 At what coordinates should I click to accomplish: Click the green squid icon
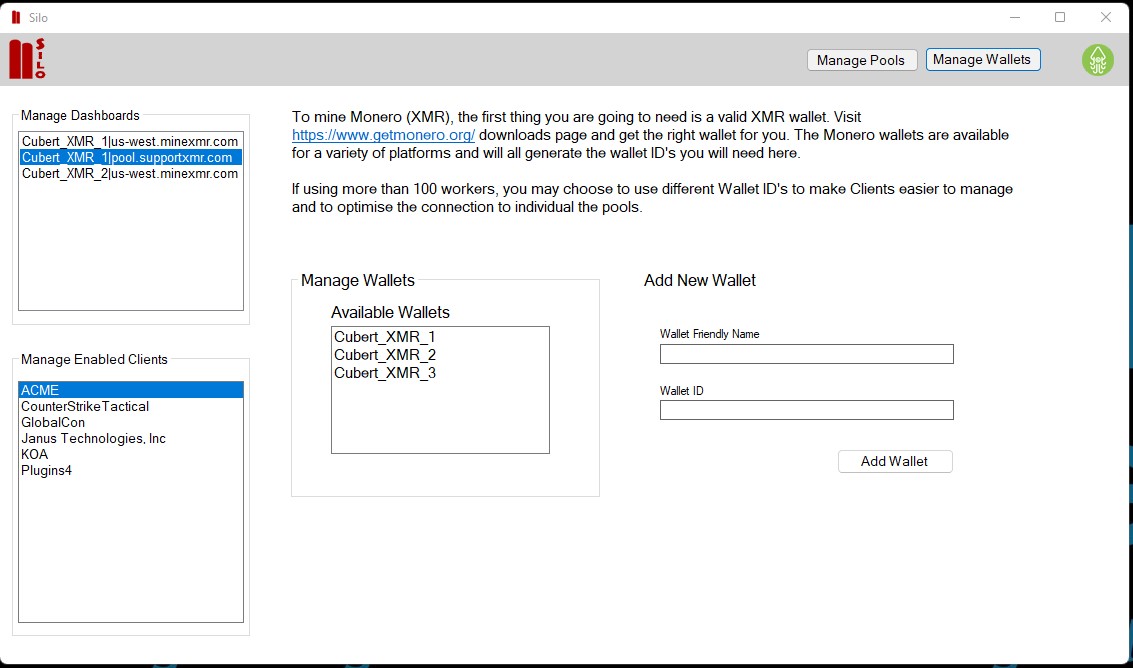(x=1097, y=60)
